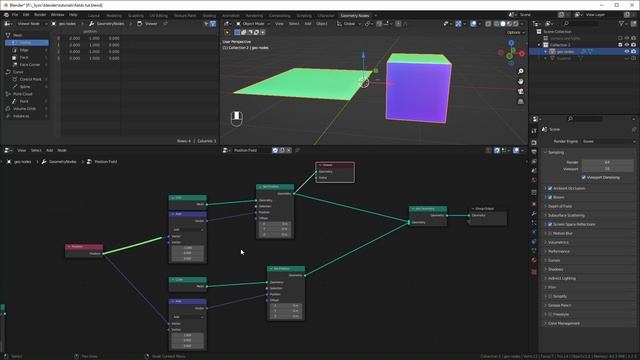
Task: Enable Motion Blur checkbox
Action: click(x=550, y=233)
